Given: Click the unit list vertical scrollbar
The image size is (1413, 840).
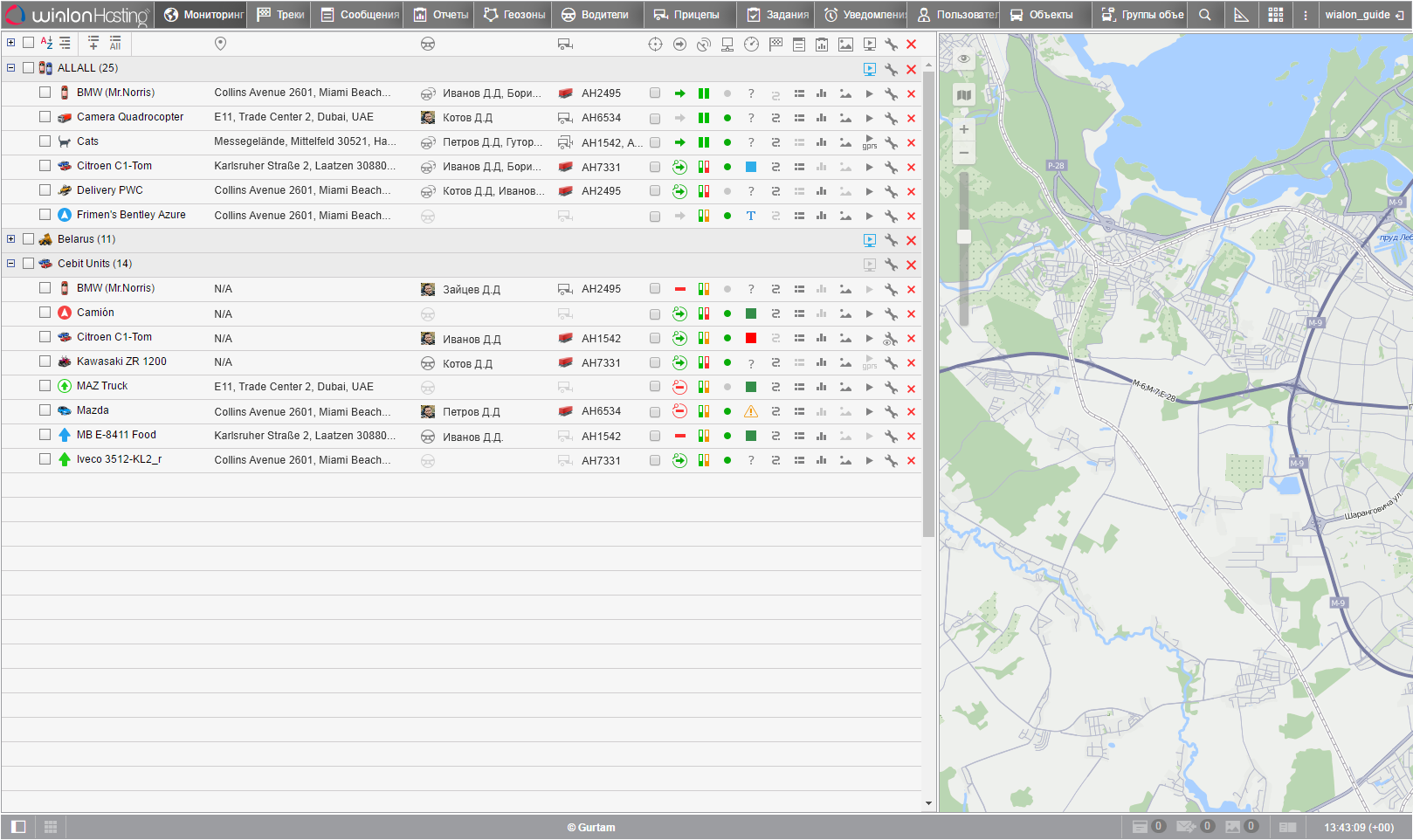Looking at the screenshot, I should click(x=927, y=306).
